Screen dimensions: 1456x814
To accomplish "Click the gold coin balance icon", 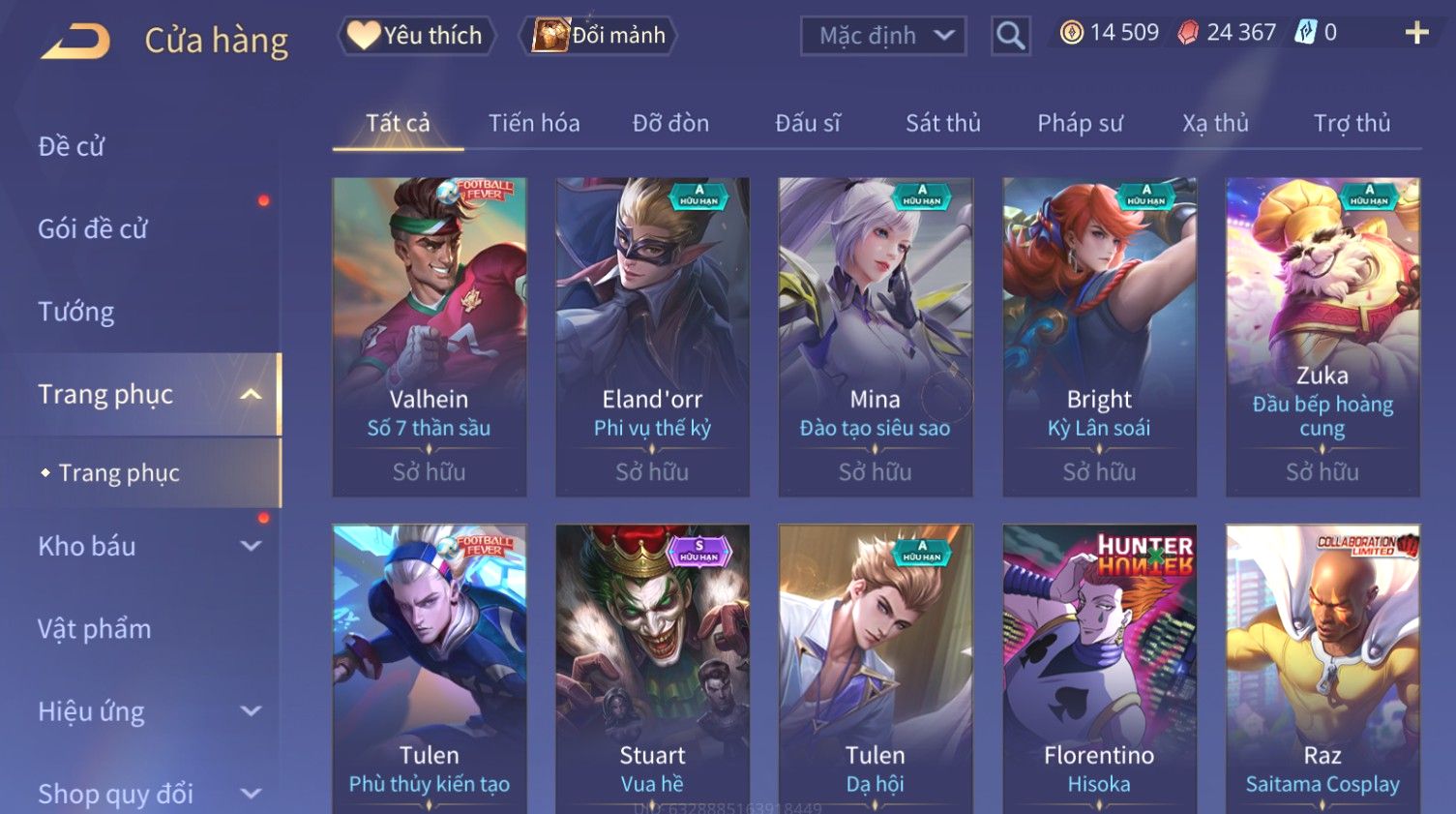I will [1071, 33].
